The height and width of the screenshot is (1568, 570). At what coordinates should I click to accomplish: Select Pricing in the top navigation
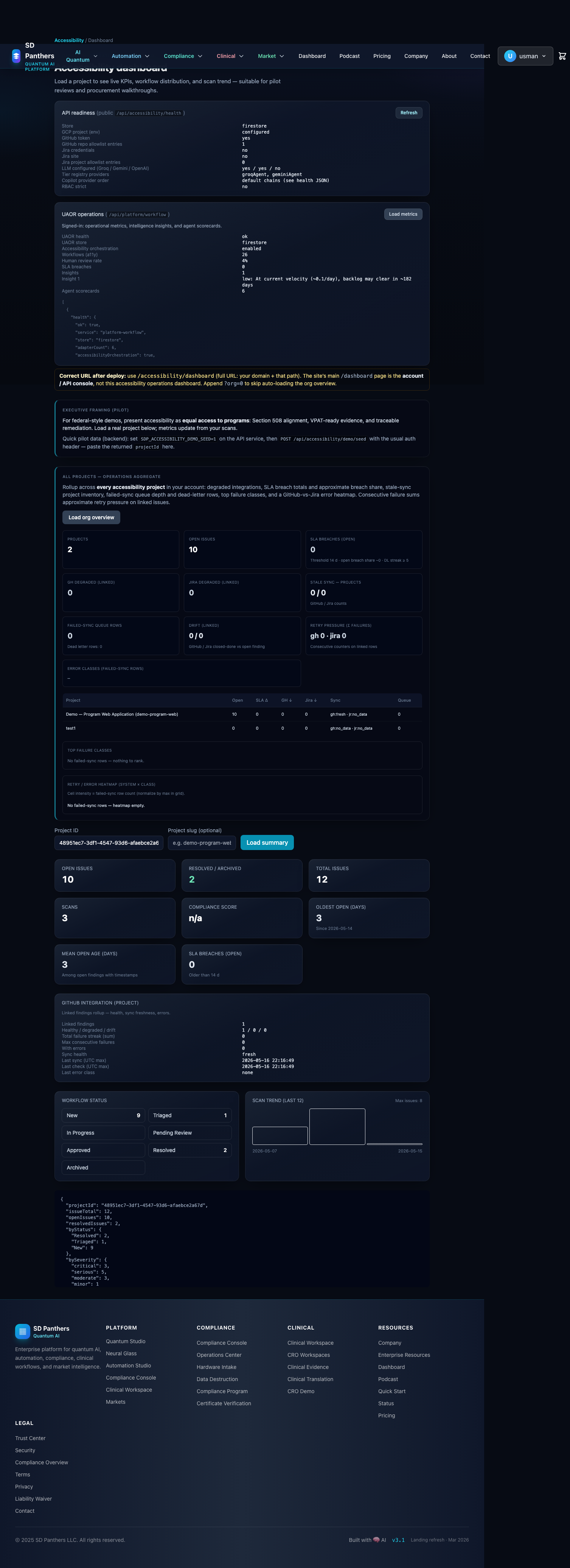[x=382, y=56]
